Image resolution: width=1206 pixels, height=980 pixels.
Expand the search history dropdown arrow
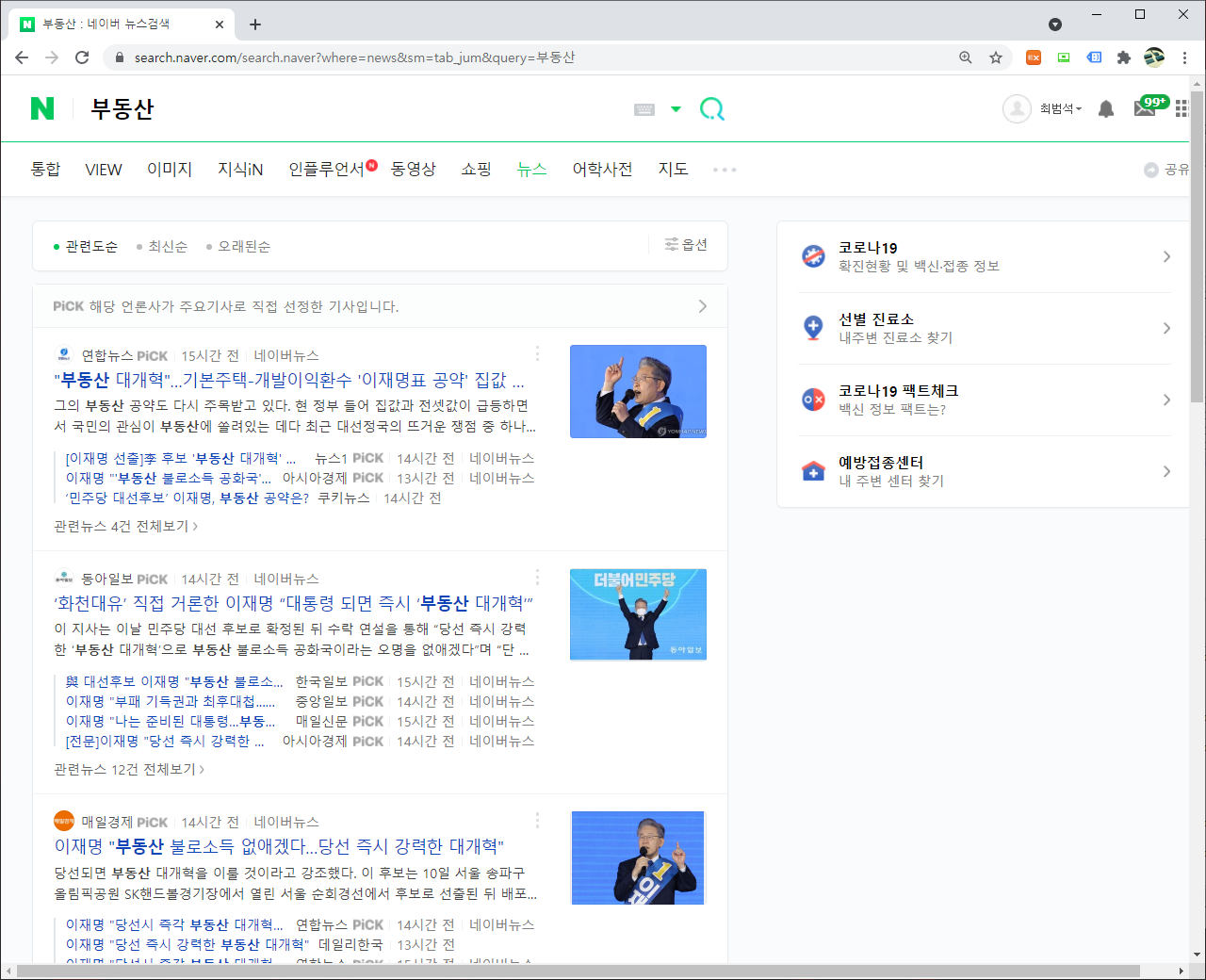click(676, 109)
